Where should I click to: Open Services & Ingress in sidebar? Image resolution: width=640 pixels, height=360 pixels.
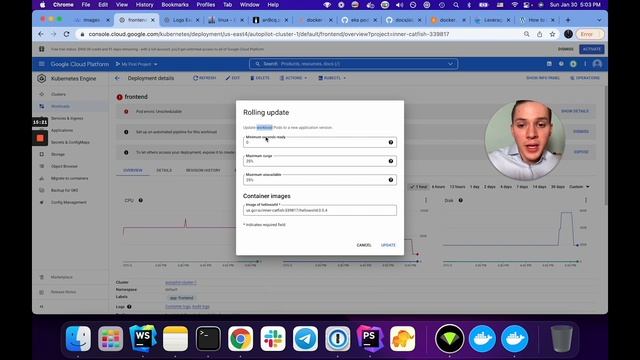click(x=67, y=118)
